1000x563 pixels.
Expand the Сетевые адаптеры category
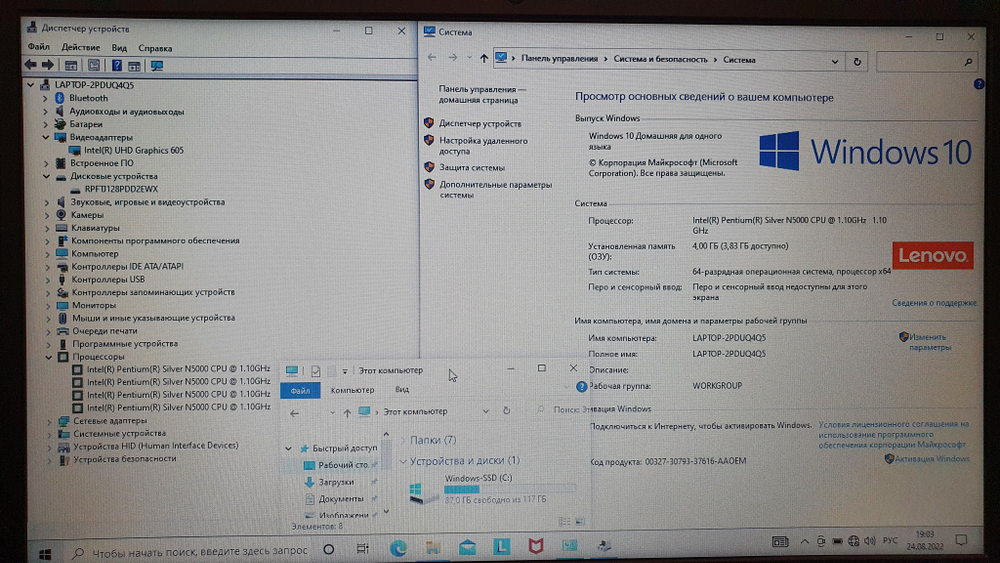(49, 421)
